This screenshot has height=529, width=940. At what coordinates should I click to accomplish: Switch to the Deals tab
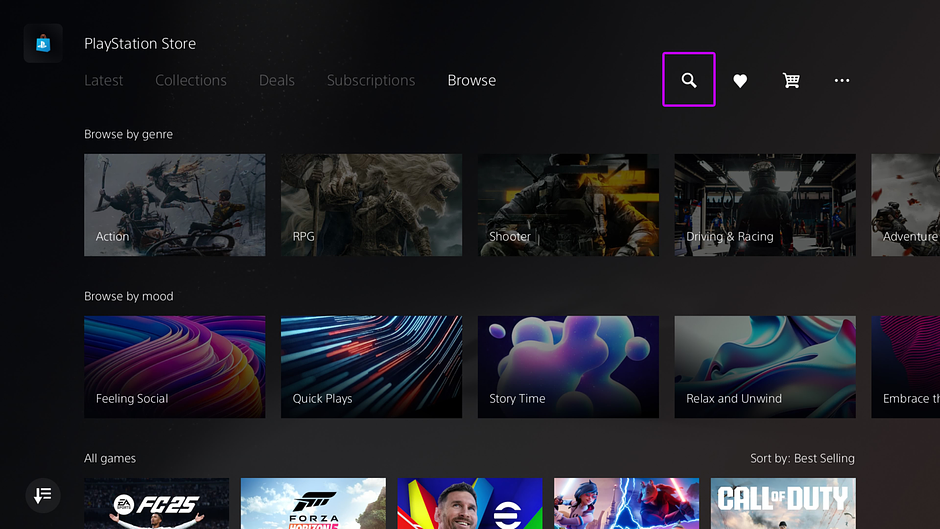pos(276,80)
